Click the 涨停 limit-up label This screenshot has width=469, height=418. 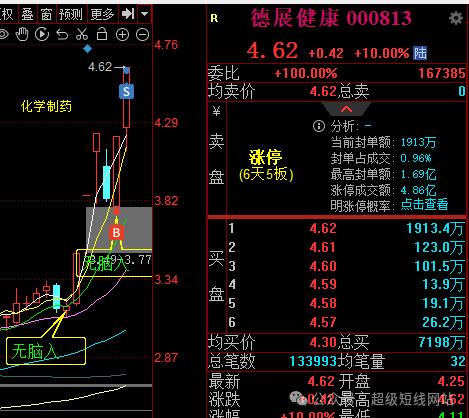pos(265,157)
